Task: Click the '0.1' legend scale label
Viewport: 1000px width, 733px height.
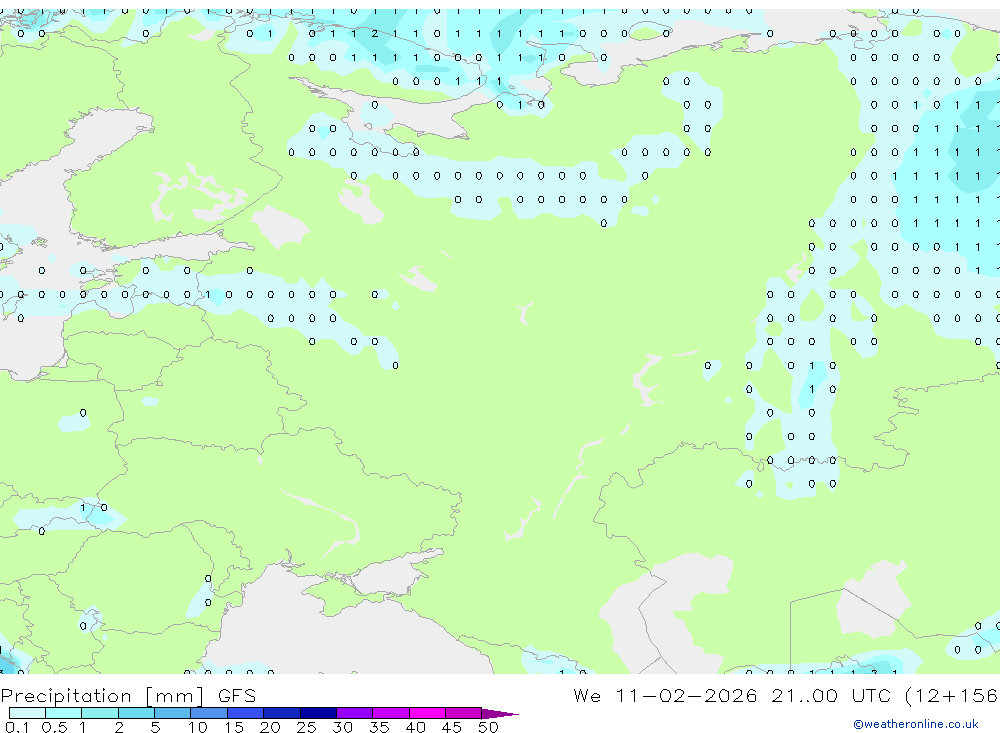Action: point(17,727)
